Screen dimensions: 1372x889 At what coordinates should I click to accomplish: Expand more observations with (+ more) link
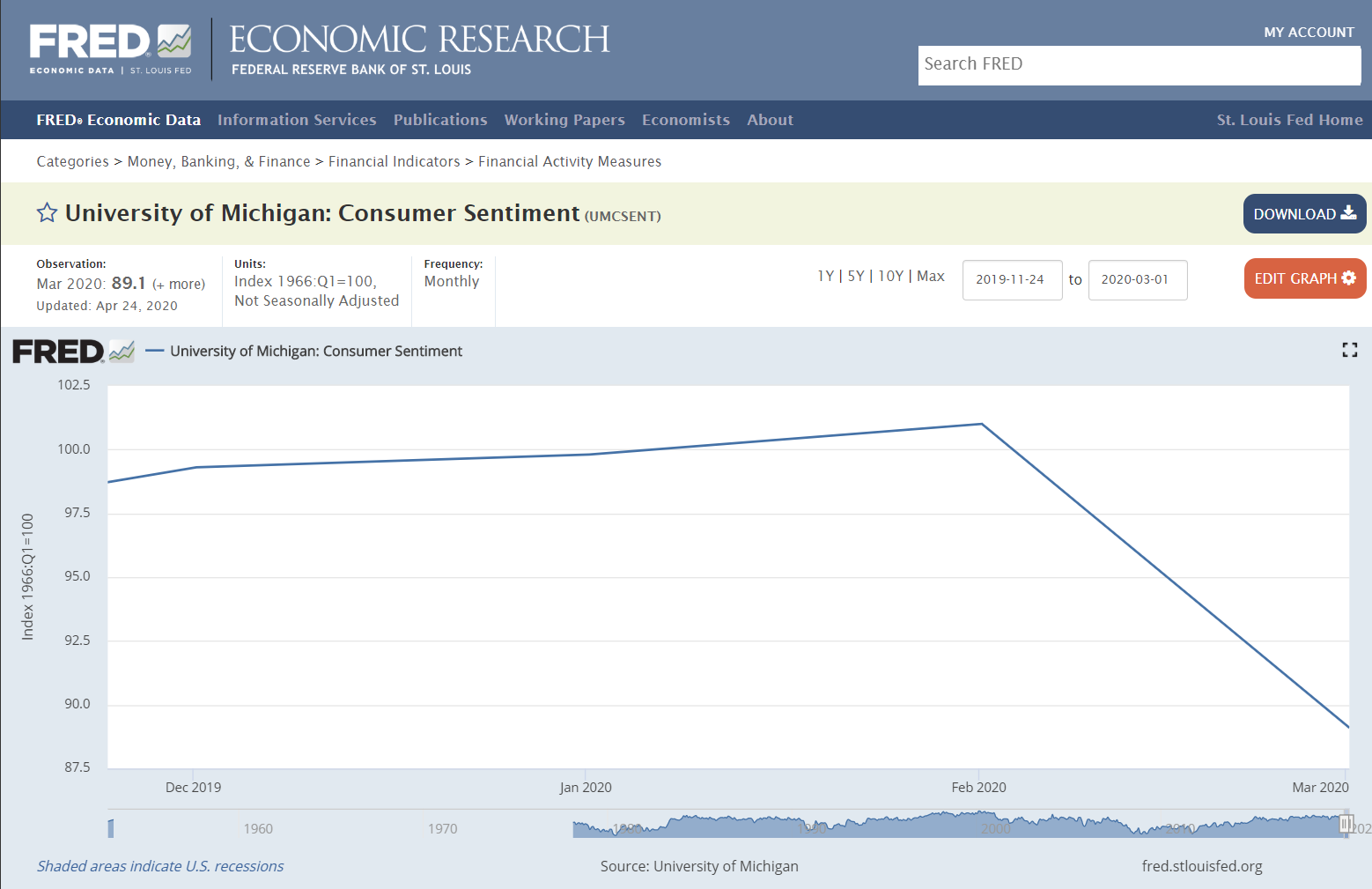[x=179, y=284]
